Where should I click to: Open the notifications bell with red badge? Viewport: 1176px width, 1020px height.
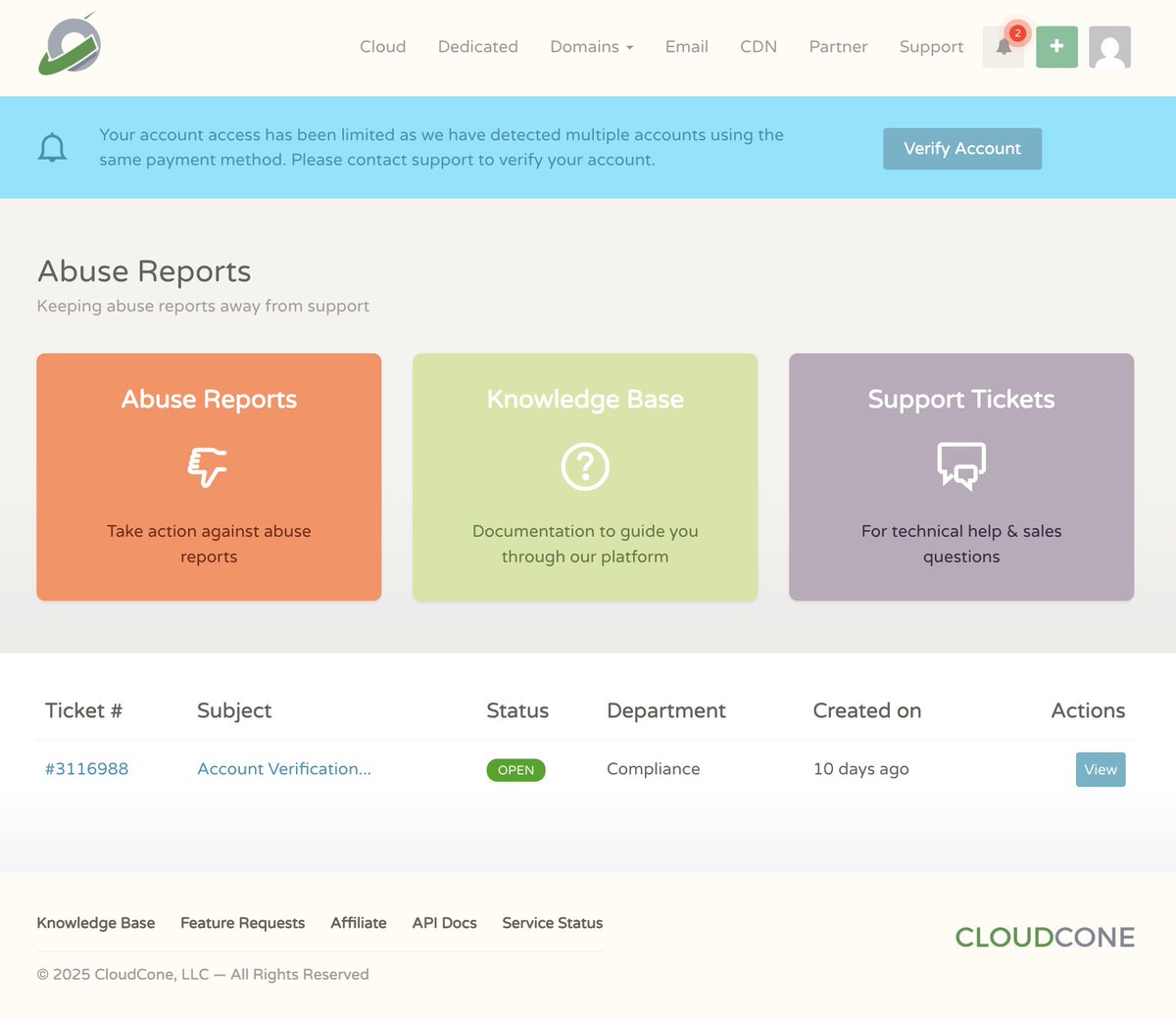click(1004, 47)
